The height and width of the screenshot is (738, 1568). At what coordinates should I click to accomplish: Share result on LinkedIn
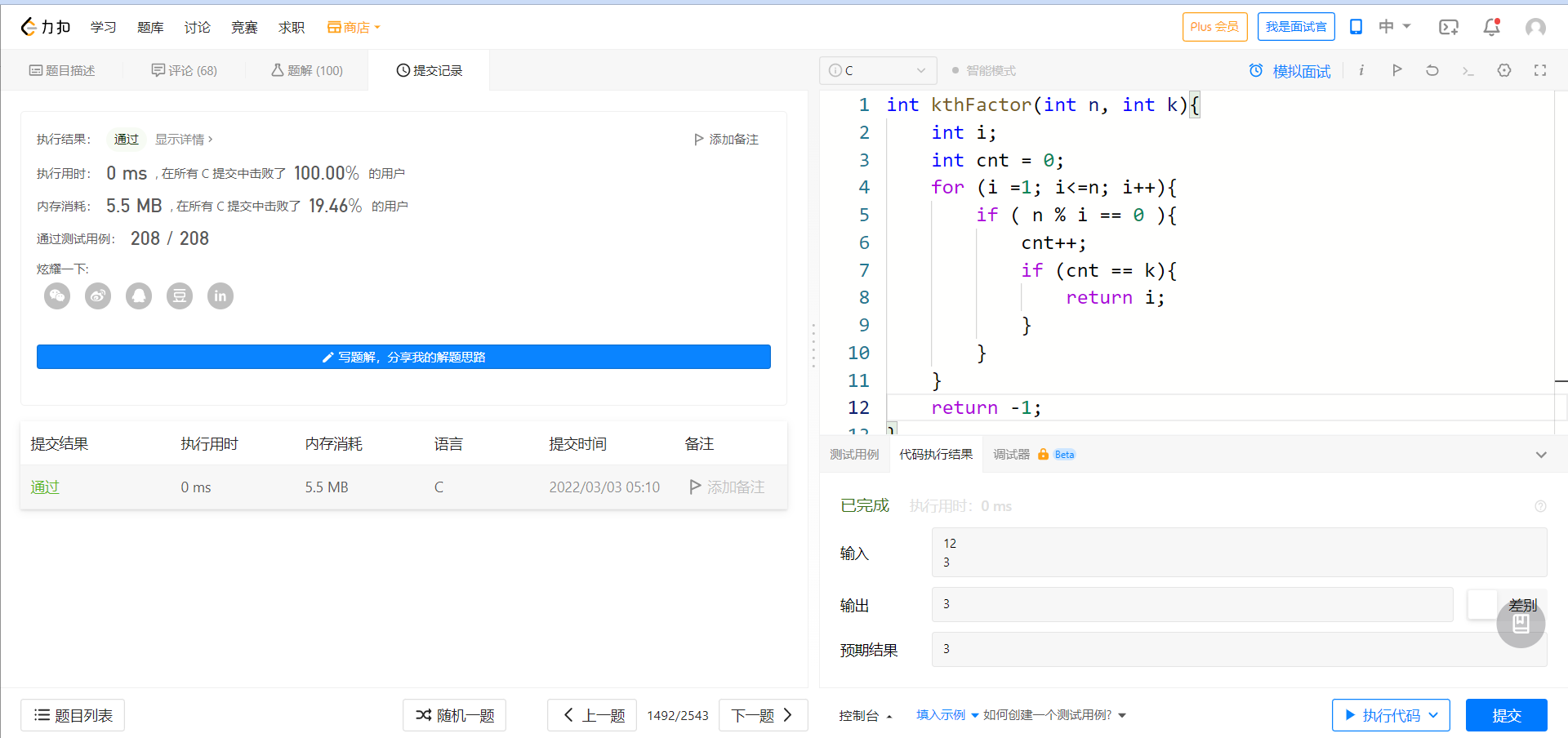220,296
